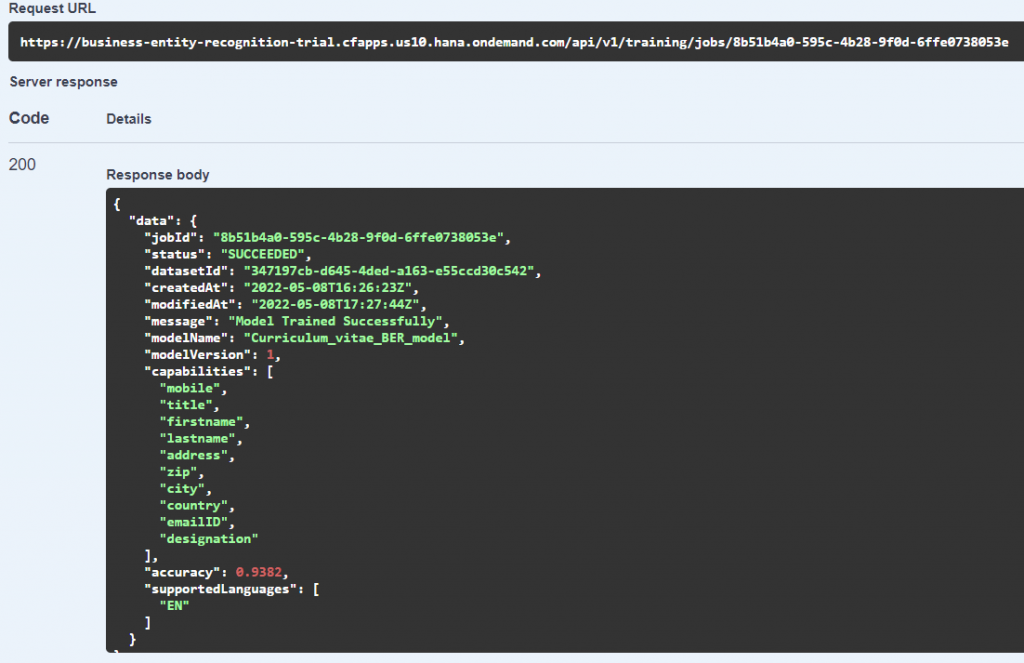
Task: Select the status value SUCCEEDED
Action: pyautogui.click(x=263, y=254)
